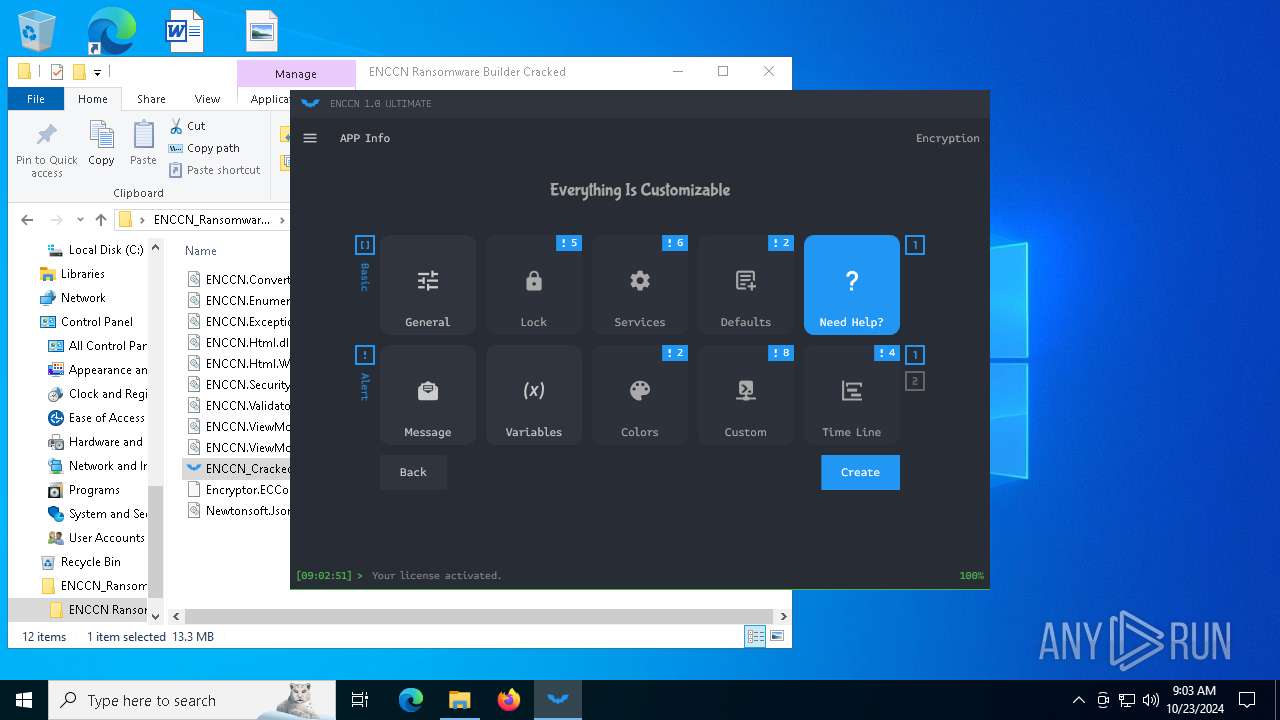Image resolution: width=1280 pixels, height=720 pixels.
Task: Select Alert row page 2 indicator
Action: click(x=914, y=381)
